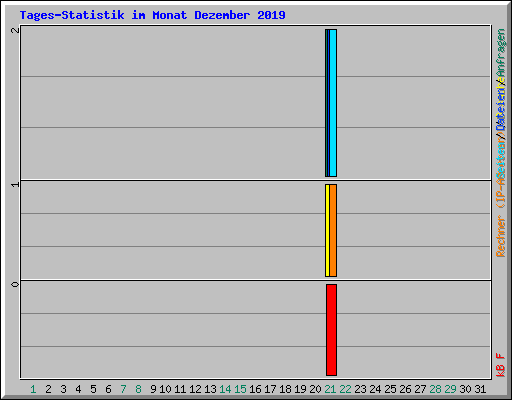Click day '24' on the x-axis
This screenshot has height=400, width=512.
(375, 389)
